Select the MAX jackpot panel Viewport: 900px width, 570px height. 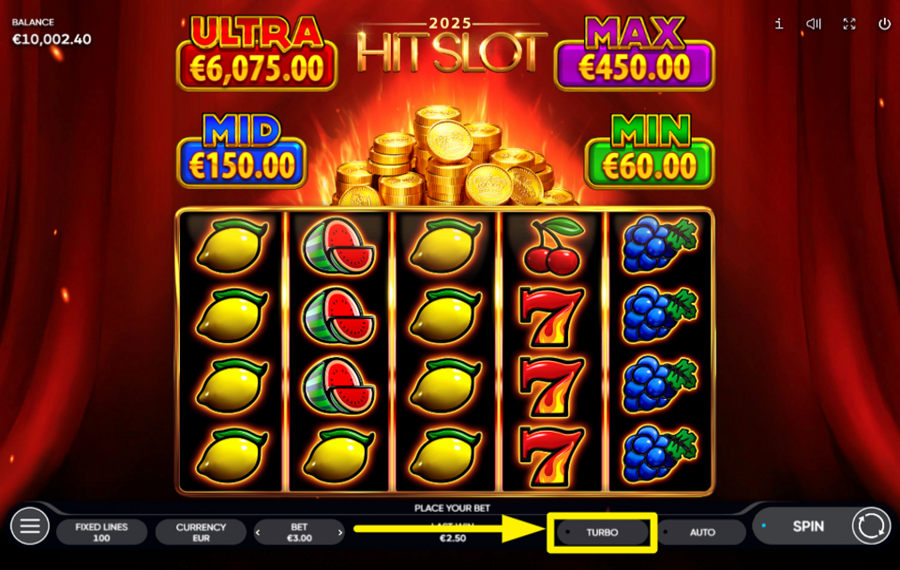point(634,53)
